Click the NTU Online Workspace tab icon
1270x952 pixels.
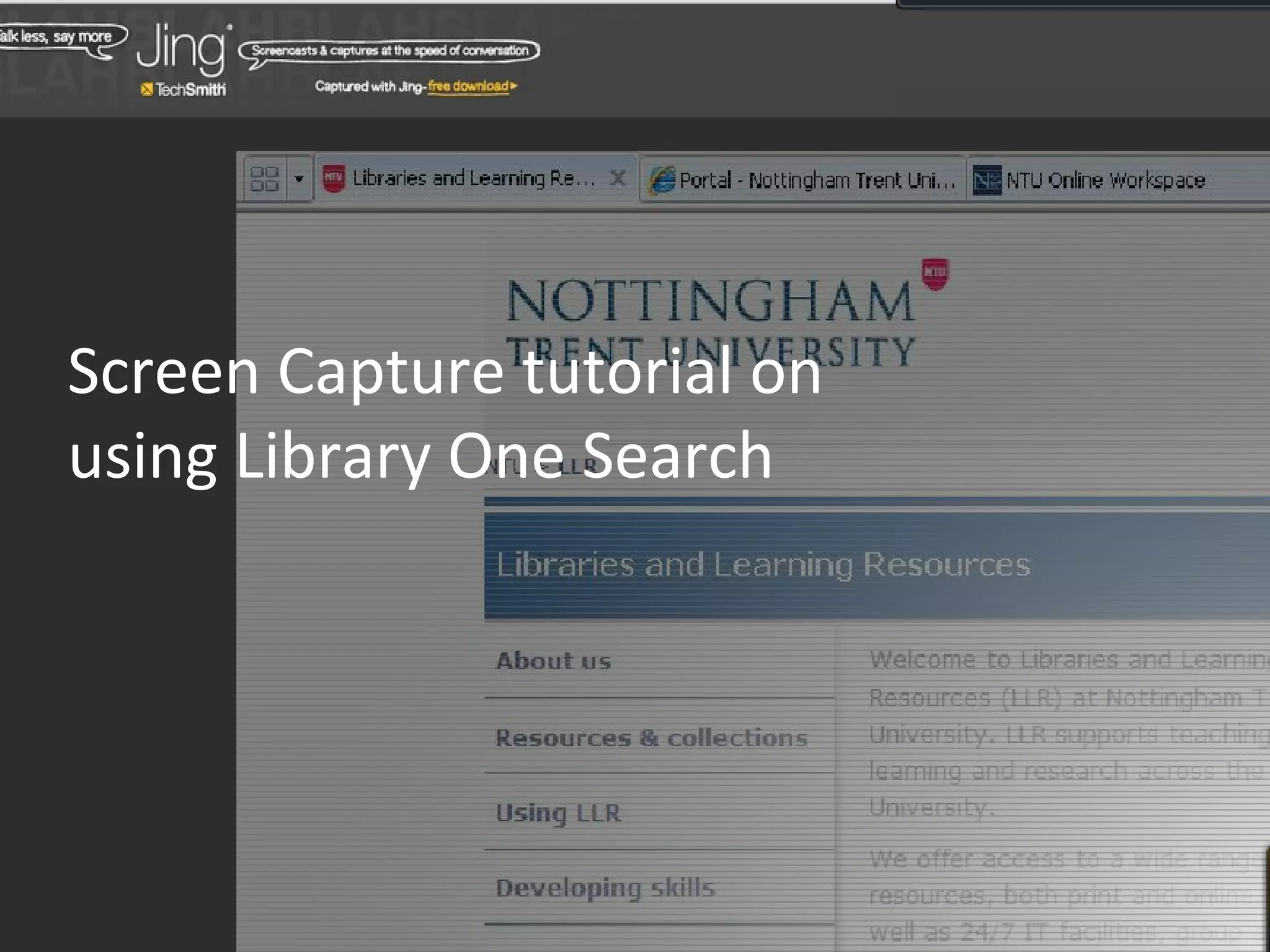coord(987,180)
